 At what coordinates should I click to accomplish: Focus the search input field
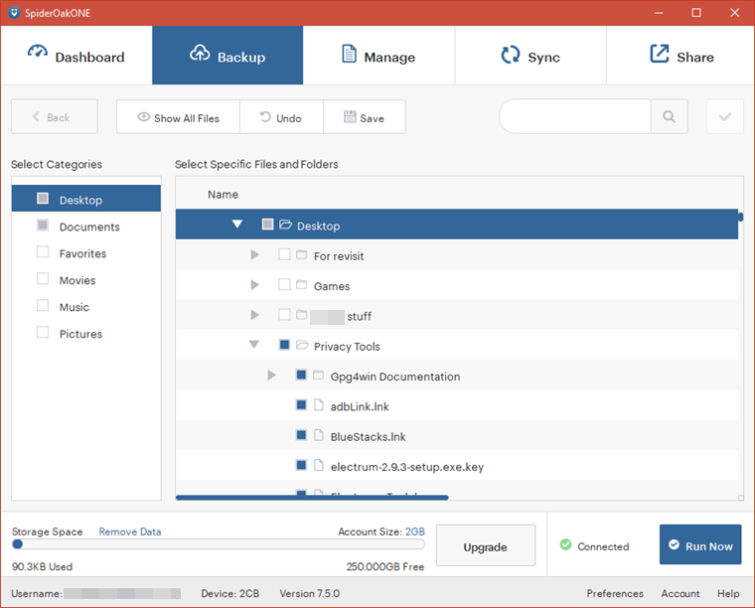point(575,116)
